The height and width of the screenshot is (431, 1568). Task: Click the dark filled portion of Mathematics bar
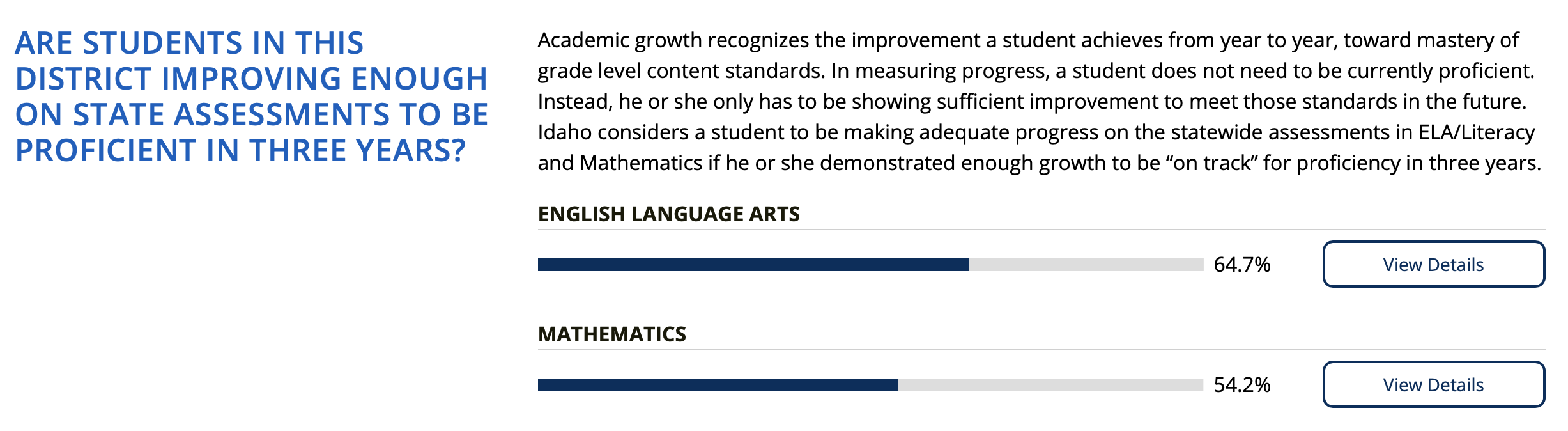click(x=718, y=385)
